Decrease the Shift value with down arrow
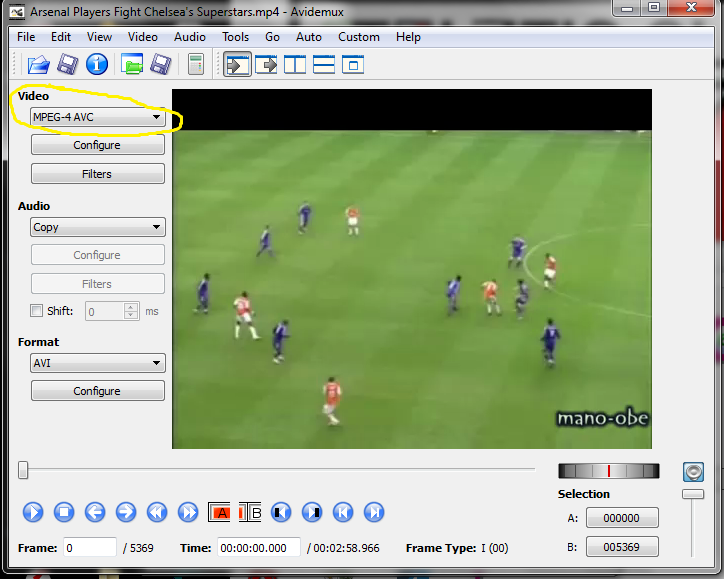Image resolution: width=724 pixels, height=579 pixels. (131, 315)
